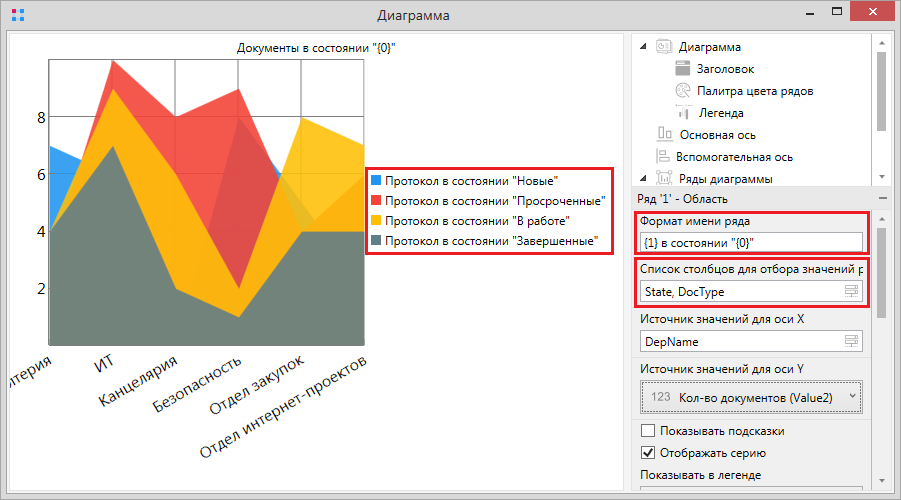Select Легенда in the settings tree
The image size is (901, 500).
[x=720, y=113]
